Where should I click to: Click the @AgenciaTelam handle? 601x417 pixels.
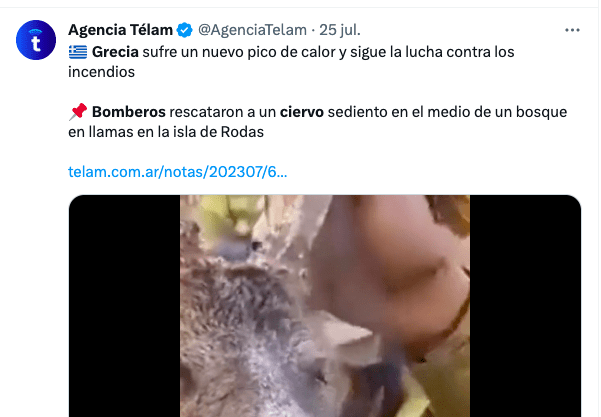pyautogui.click(x=252, y=30)
